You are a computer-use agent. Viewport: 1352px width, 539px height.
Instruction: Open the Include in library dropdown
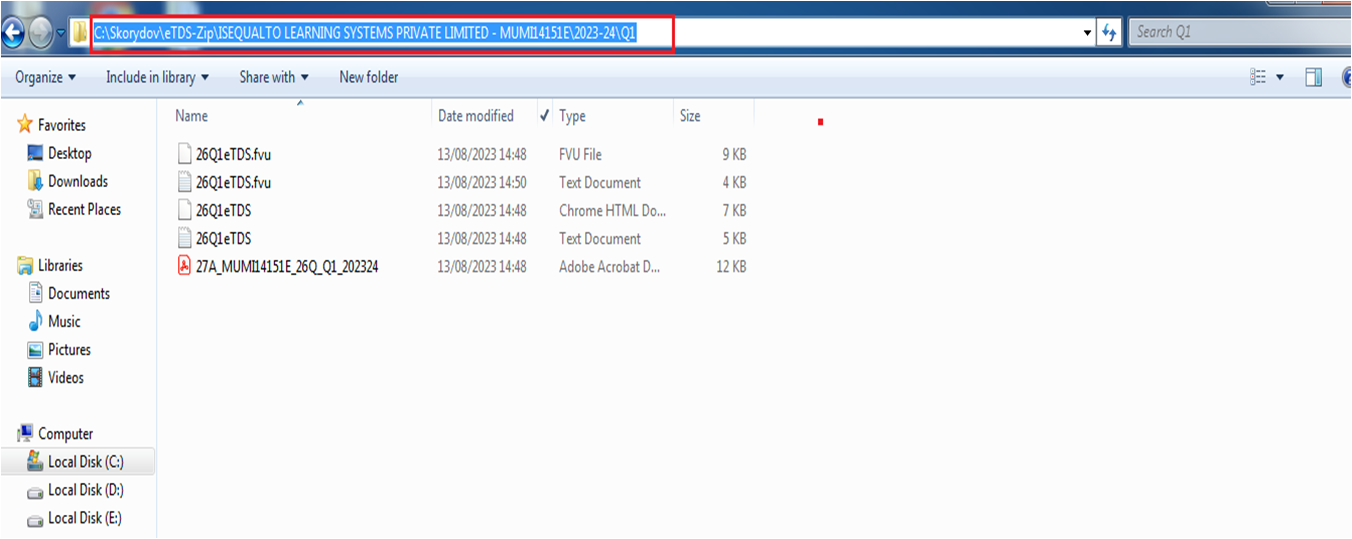(x=157, y=77)
